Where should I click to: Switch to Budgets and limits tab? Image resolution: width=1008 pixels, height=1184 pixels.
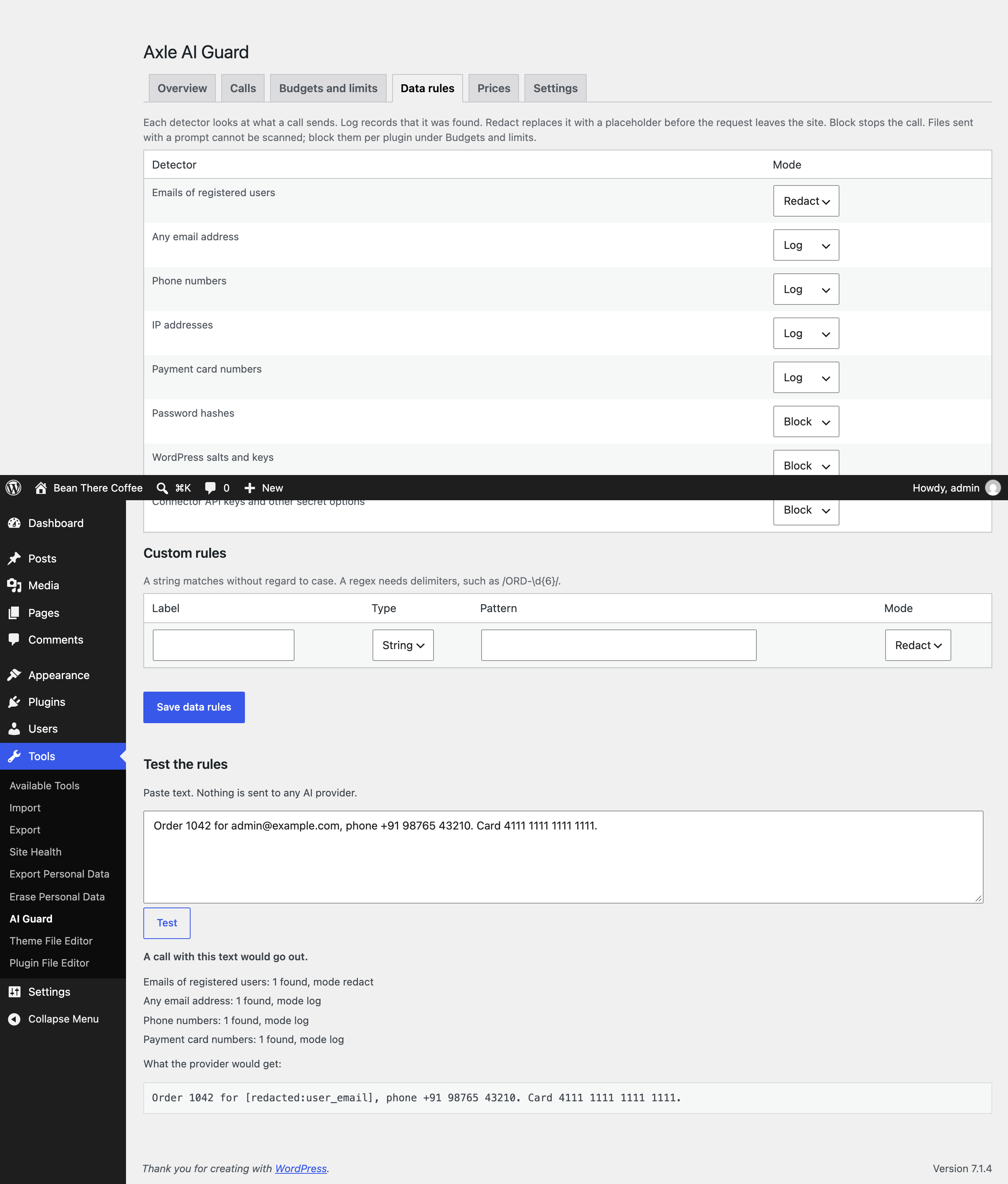click(x=328, y=88)
